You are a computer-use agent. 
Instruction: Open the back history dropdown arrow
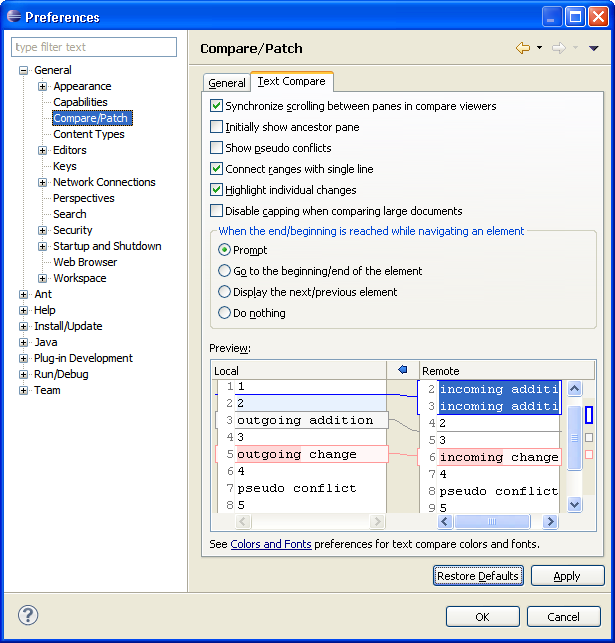coord(539,48)
